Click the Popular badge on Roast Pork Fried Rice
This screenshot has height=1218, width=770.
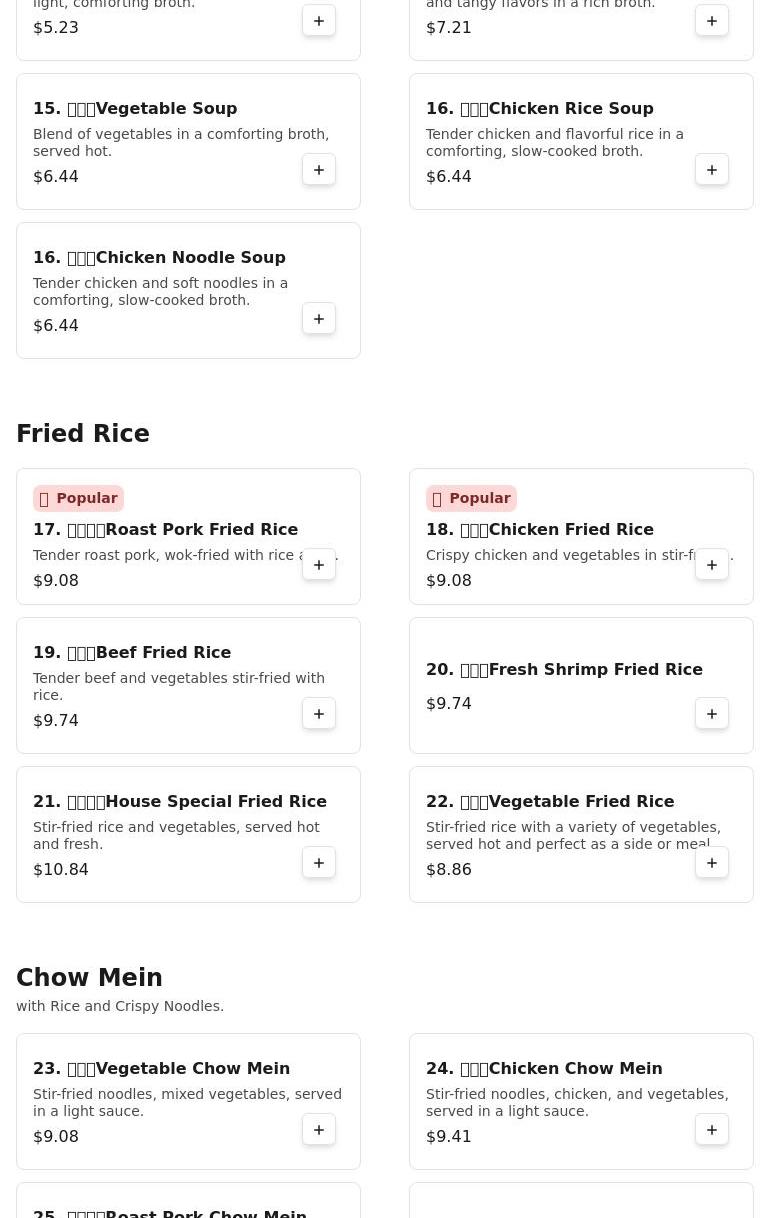78,498
